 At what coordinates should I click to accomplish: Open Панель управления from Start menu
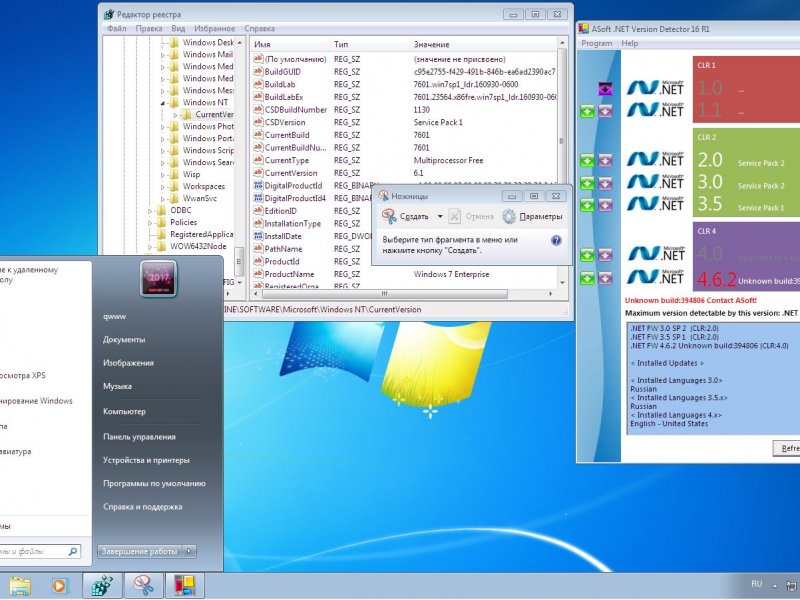point(139,437)
